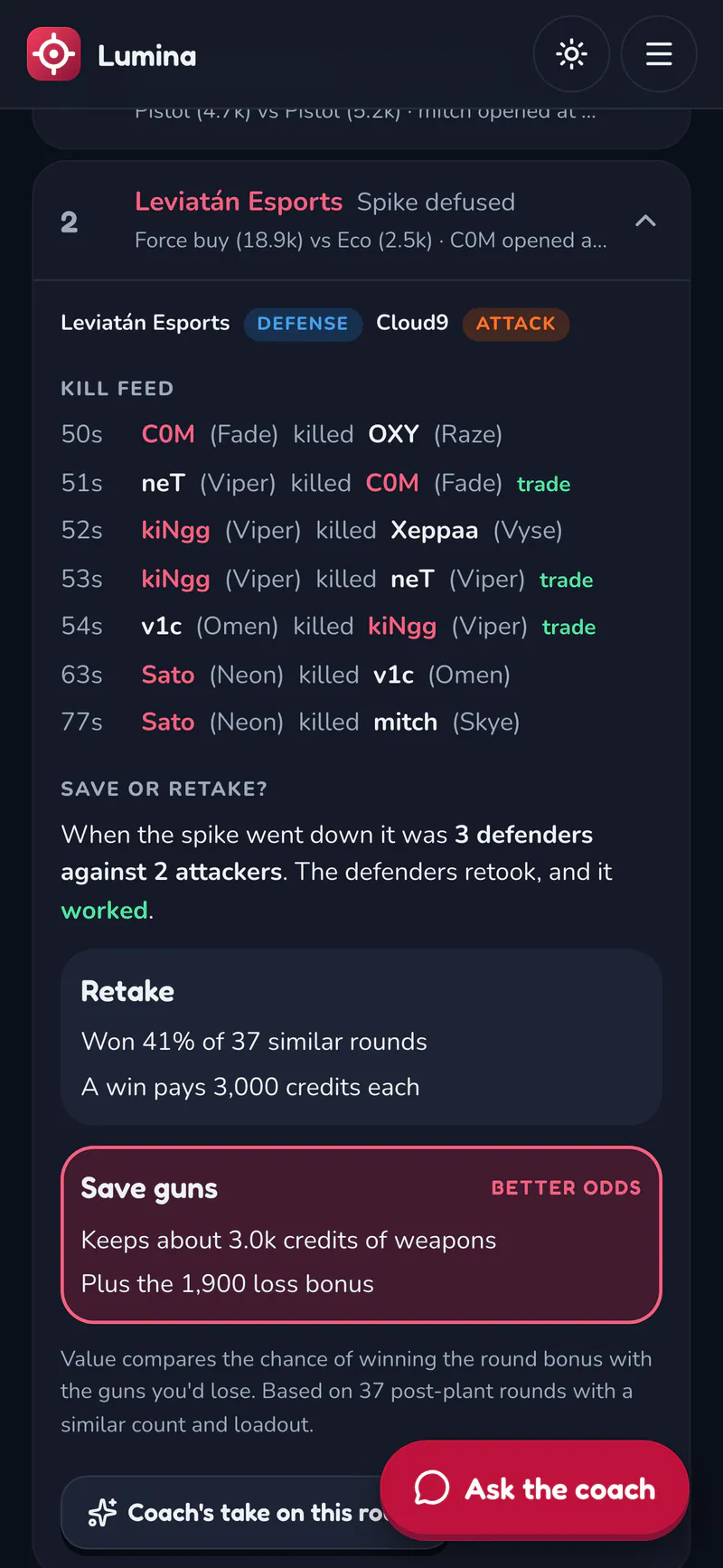Click the sparkle icon on Coach's take
This screenshot has width=723, height=1568.
102,1512
